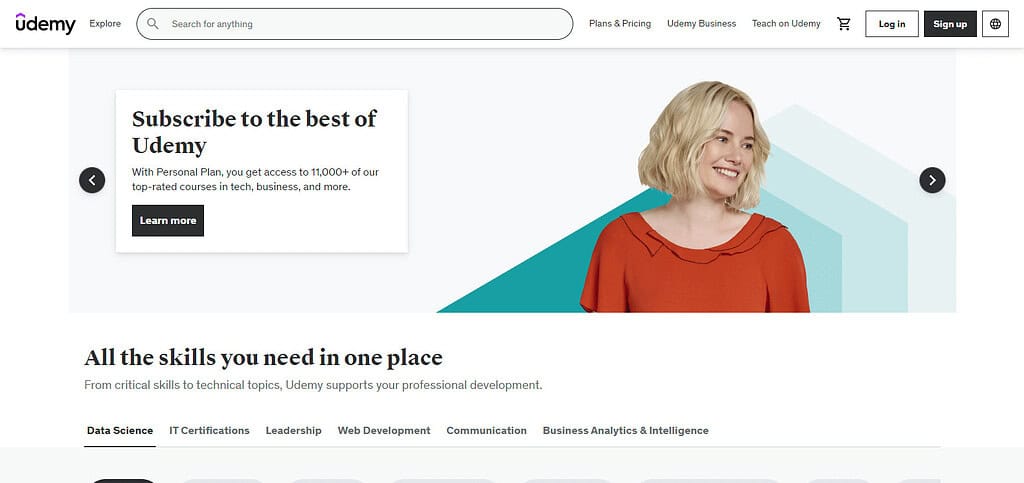
Task: Click the Udemy logo
Action: pos(46,23)
